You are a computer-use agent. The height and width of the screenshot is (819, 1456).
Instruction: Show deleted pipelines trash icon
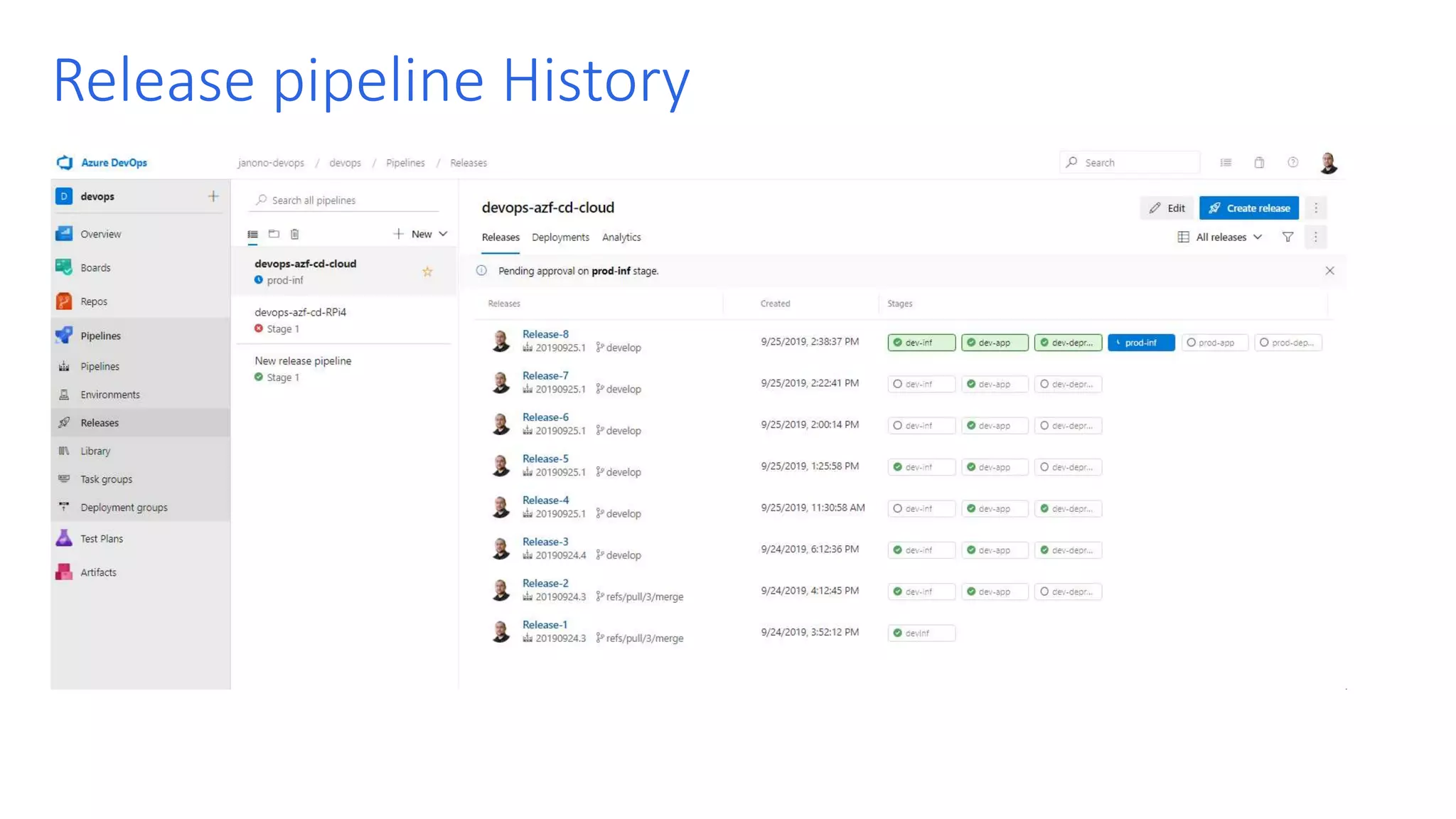click(295, 234)
